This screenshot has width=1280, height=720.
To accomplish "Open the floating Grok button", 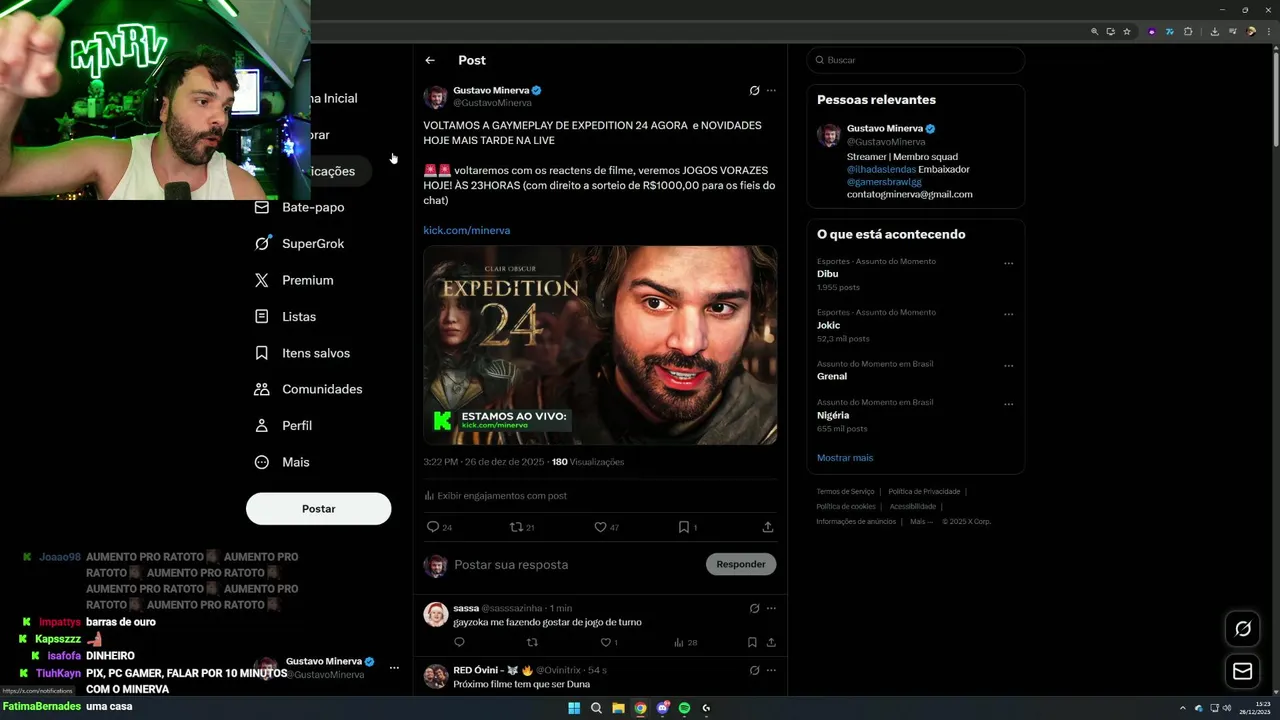I will (1243, 629).
